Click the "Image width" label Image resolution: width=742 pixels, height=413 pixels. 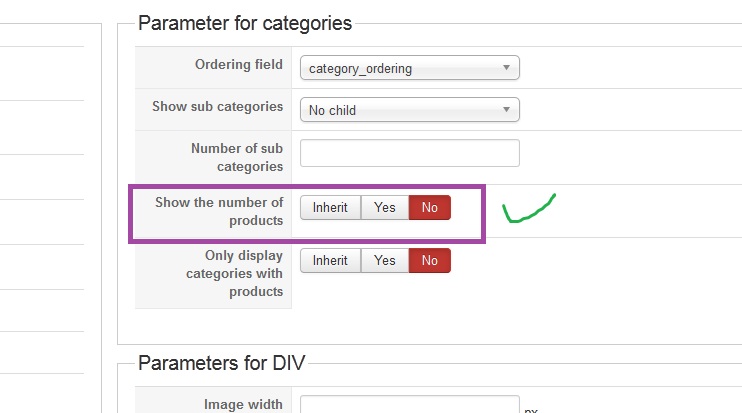point(243,405)
